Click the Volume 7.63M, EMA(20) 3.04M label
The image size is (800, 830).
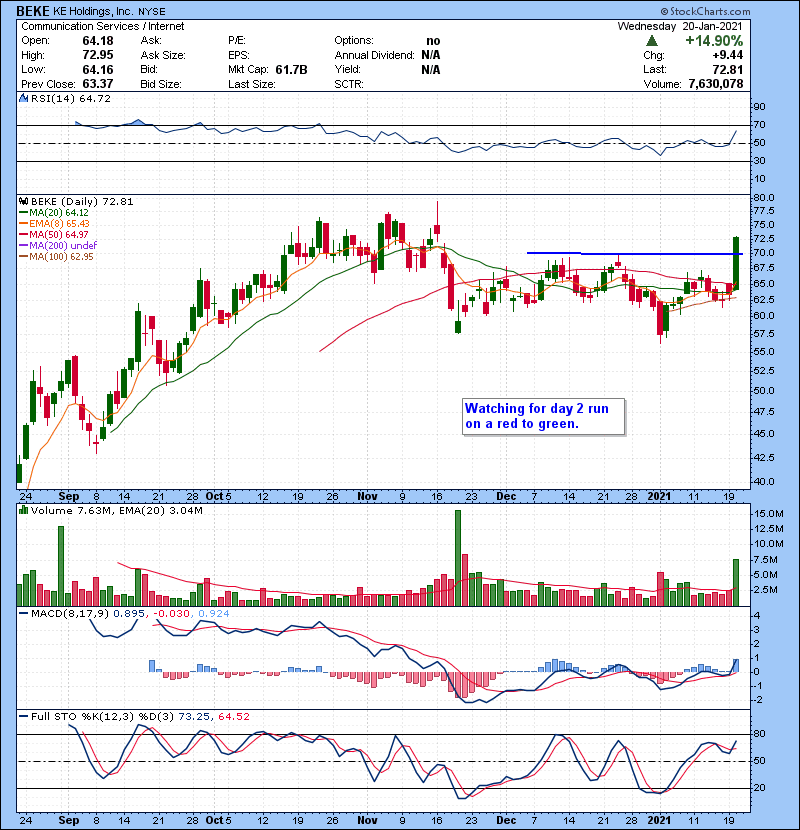(116, 511)
